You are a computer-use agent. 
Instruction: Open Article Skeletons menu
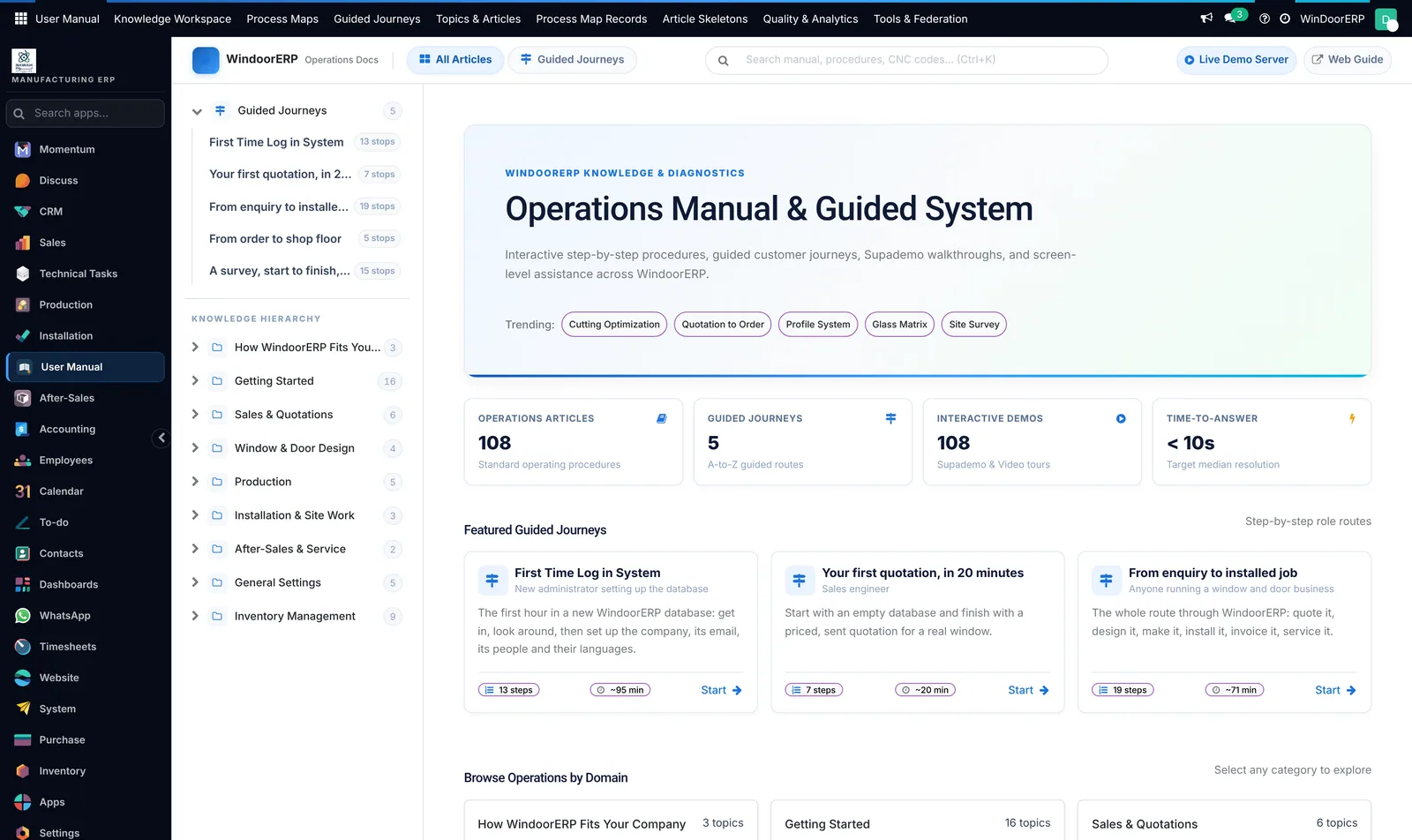(x=705, y=19)
